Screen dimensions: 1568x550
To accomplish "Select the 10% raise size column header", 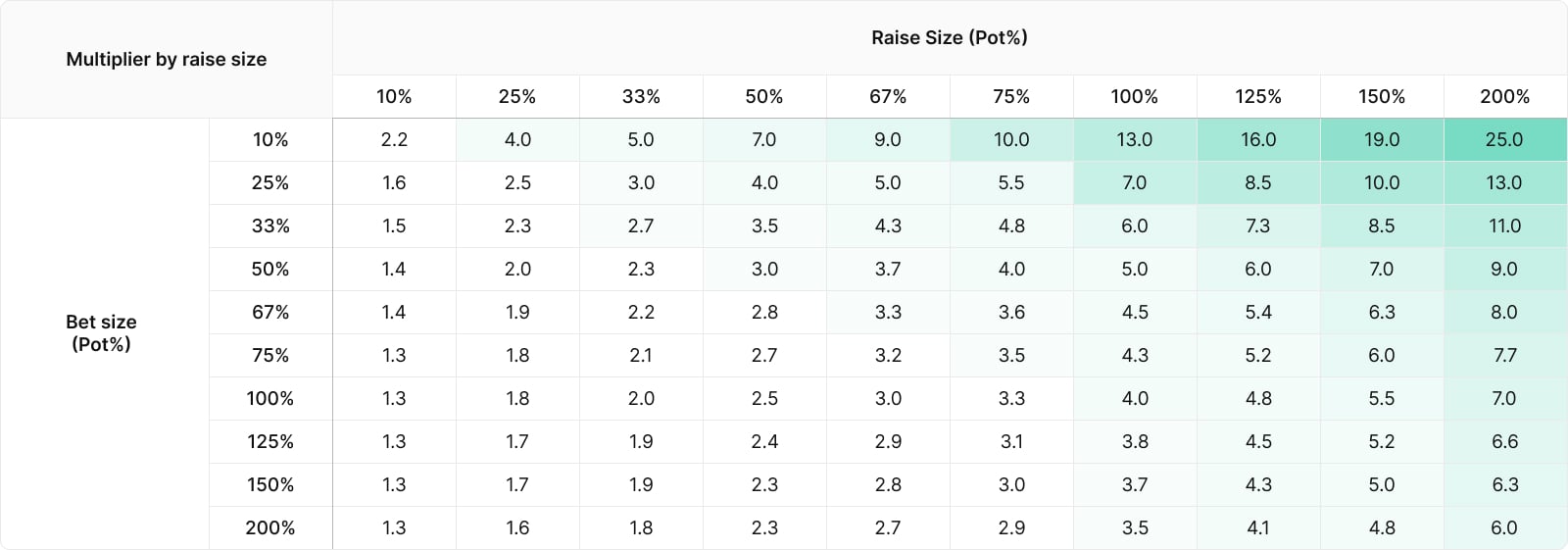I will pos(394,96).
